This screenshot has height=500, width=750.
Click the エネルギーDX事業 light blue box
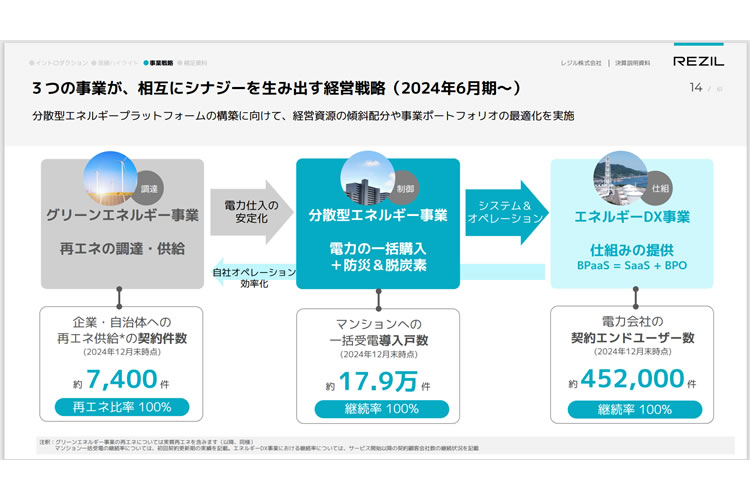[632, 240]
